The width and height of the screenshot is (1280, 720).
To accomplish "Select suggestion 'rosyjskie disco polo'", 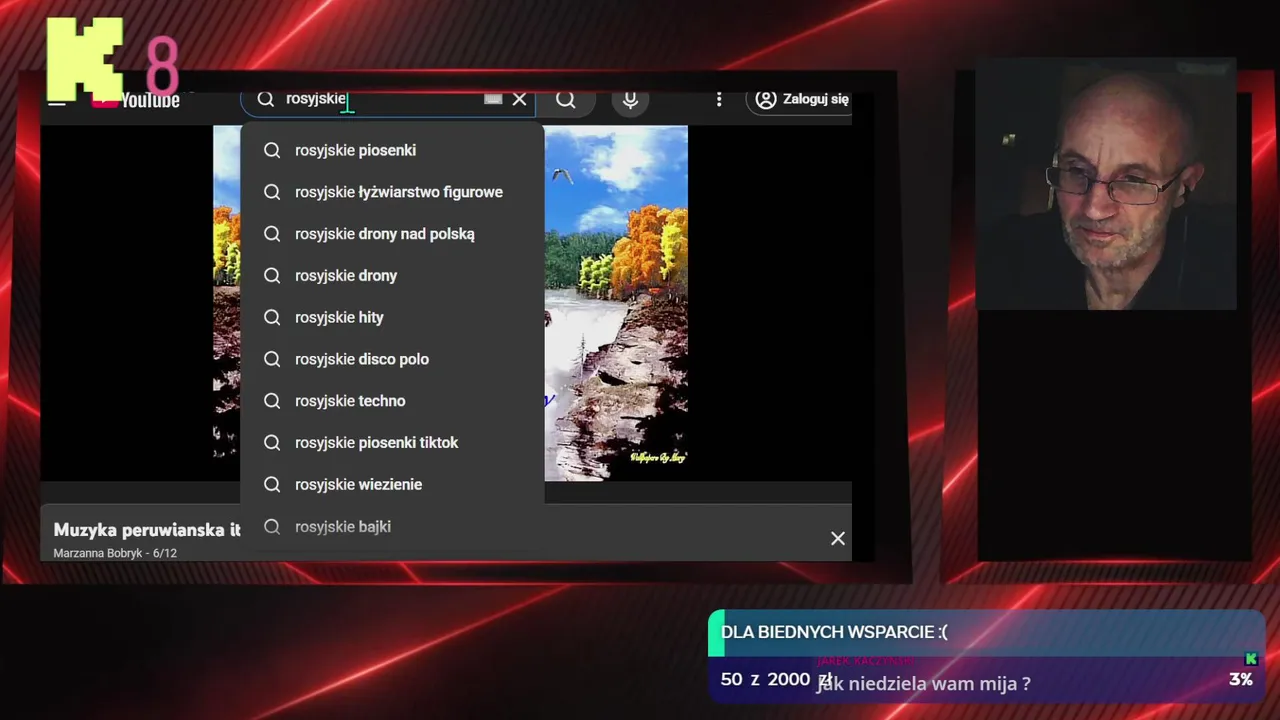I will pos(392,359).
